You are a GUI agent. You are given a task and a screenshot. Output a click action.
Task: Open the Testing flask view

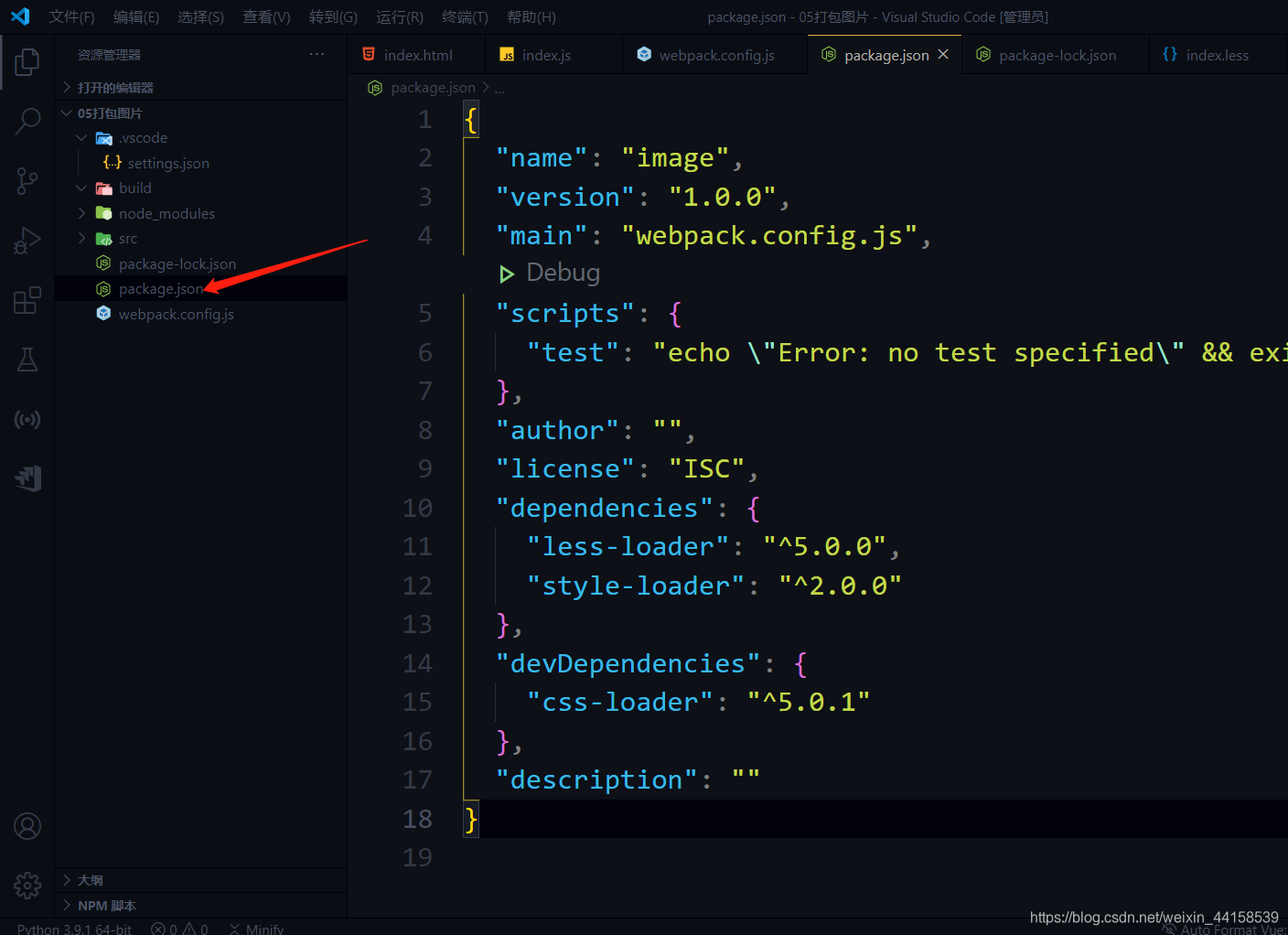coord(27,360)
